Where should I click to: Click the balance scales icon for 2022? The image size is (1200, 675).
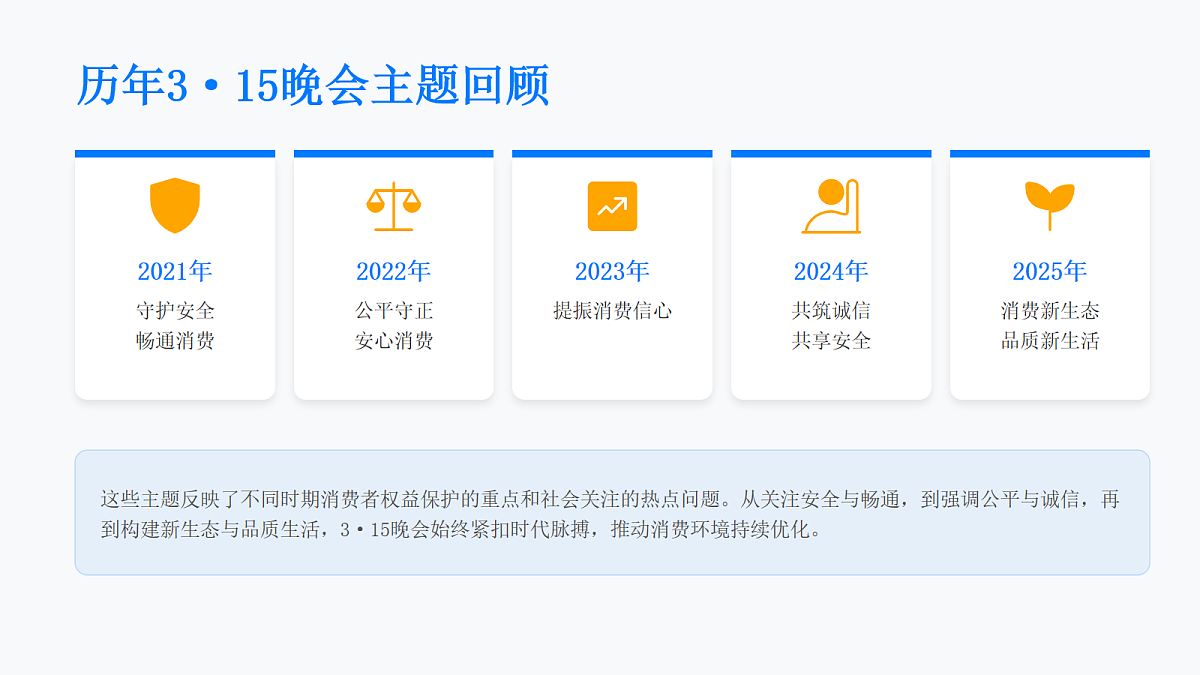point(394,206)
